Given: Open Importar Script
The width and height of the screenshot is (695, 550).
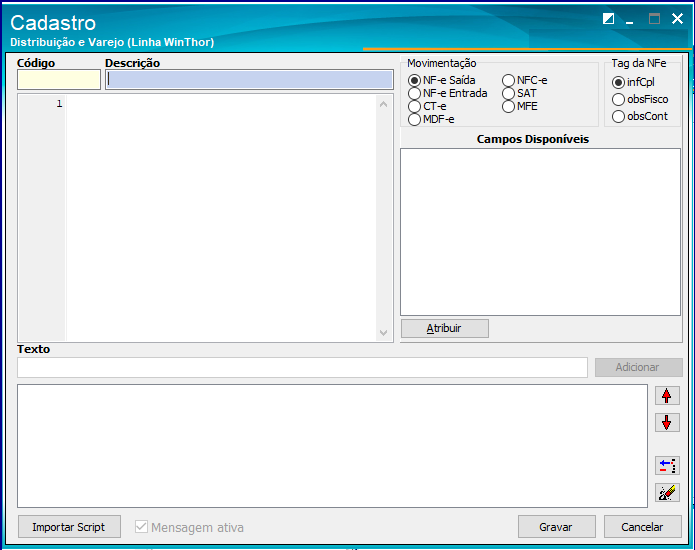Looking at the screenshot, I should coord(69,527).
